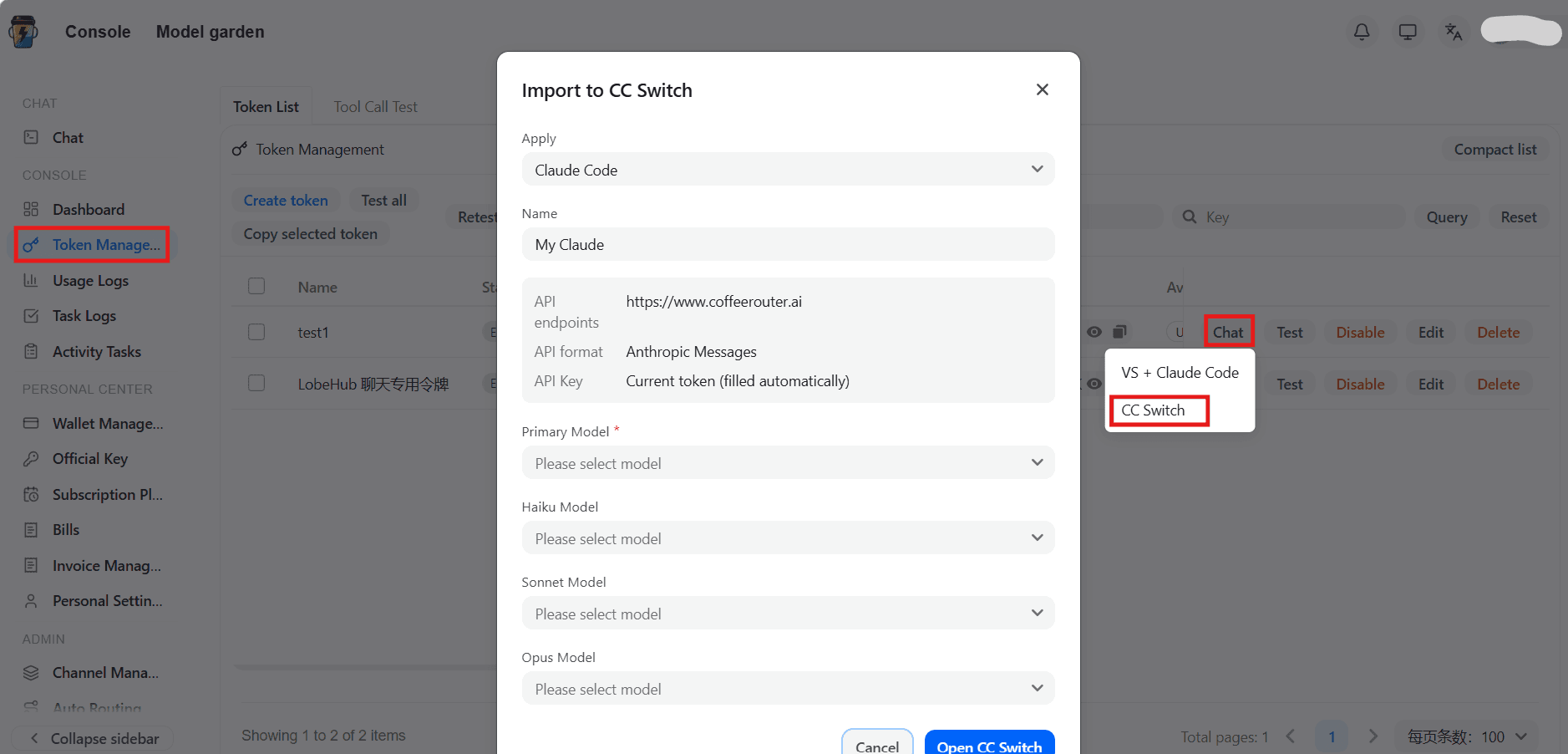Click the Official Key icon
Viewport: 1568px width, 754px height.
(31, 458)
